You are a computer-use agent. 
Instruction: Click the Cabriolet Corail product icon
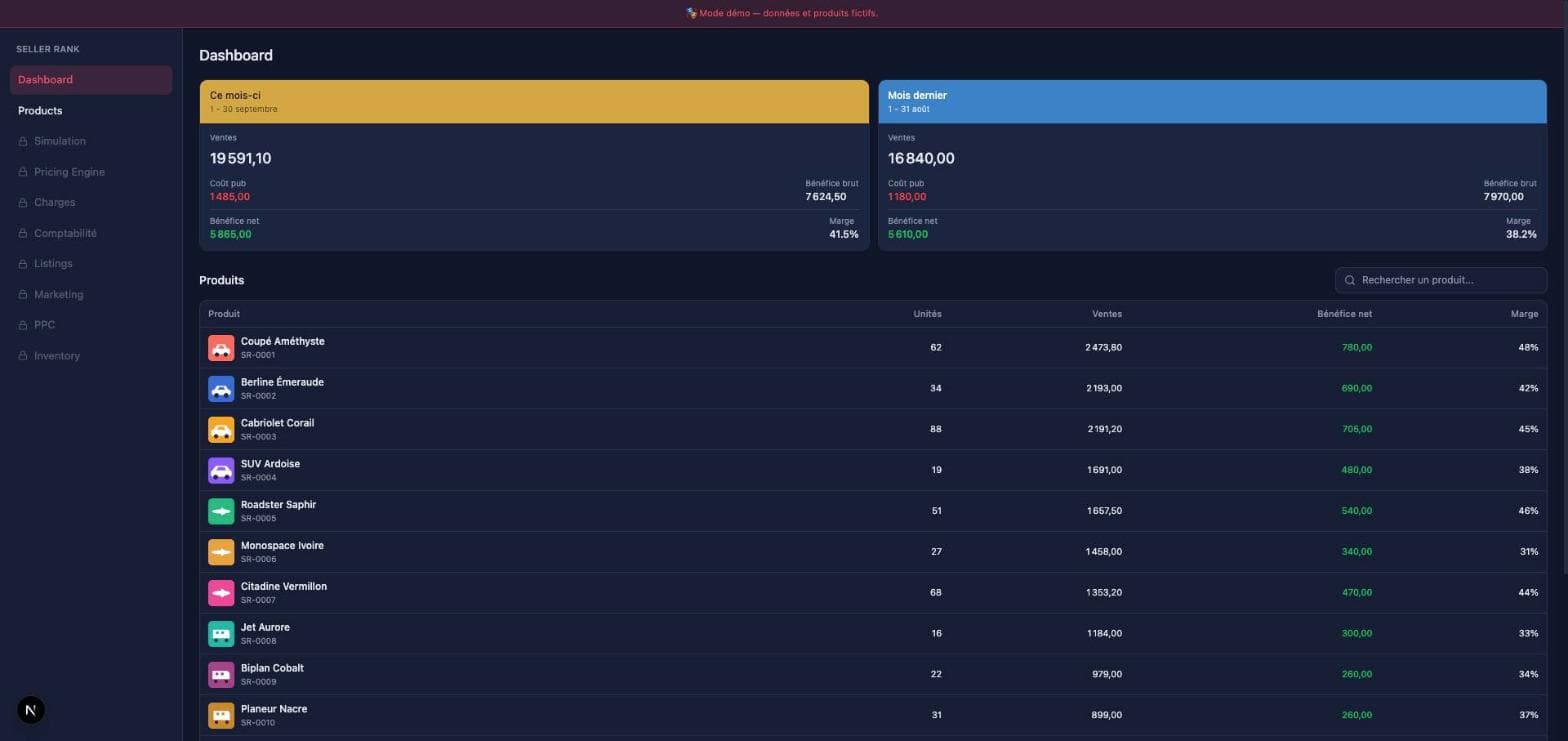(221, 430)
